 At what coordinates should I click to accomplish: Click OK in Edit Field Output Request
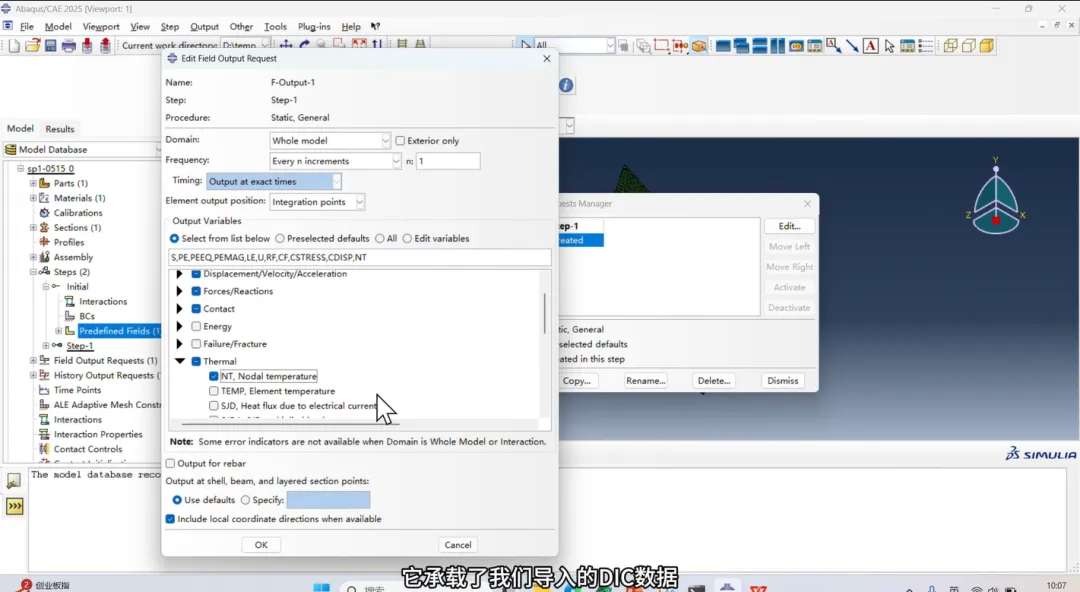(x=261, y=545)
